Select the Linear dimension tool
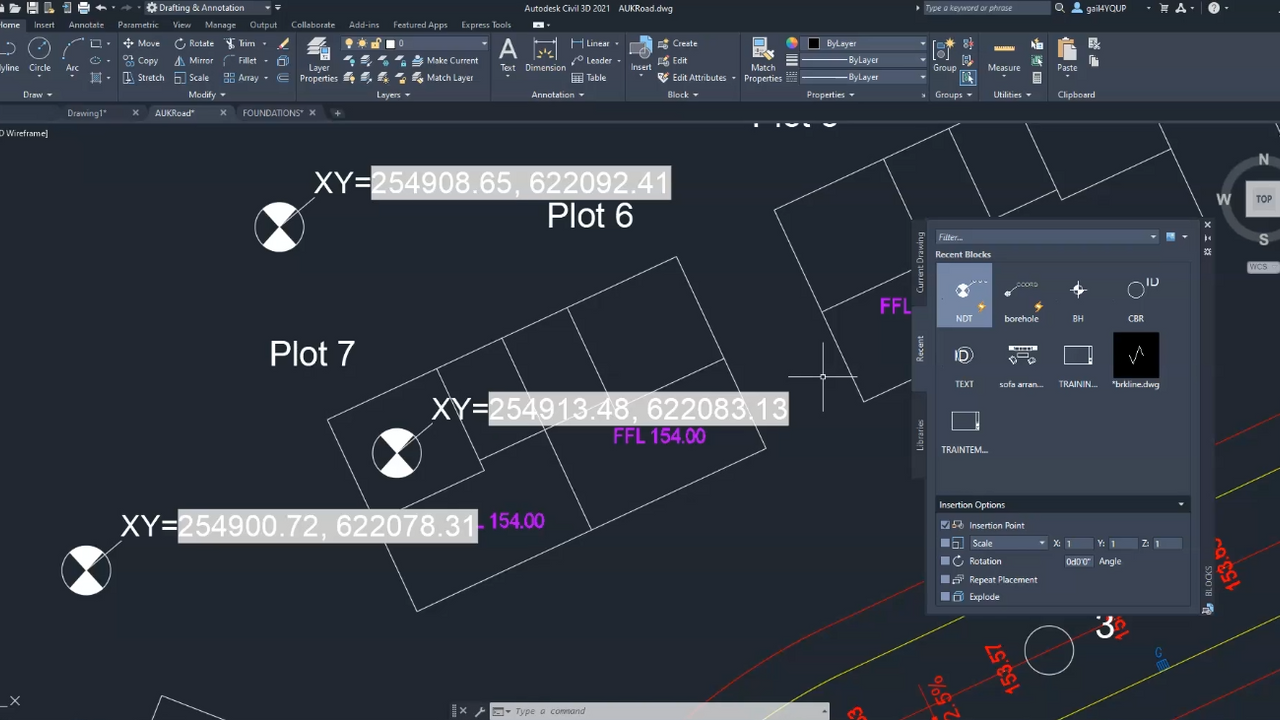Viewport: 1280px width, 720px height. [591, 43]
